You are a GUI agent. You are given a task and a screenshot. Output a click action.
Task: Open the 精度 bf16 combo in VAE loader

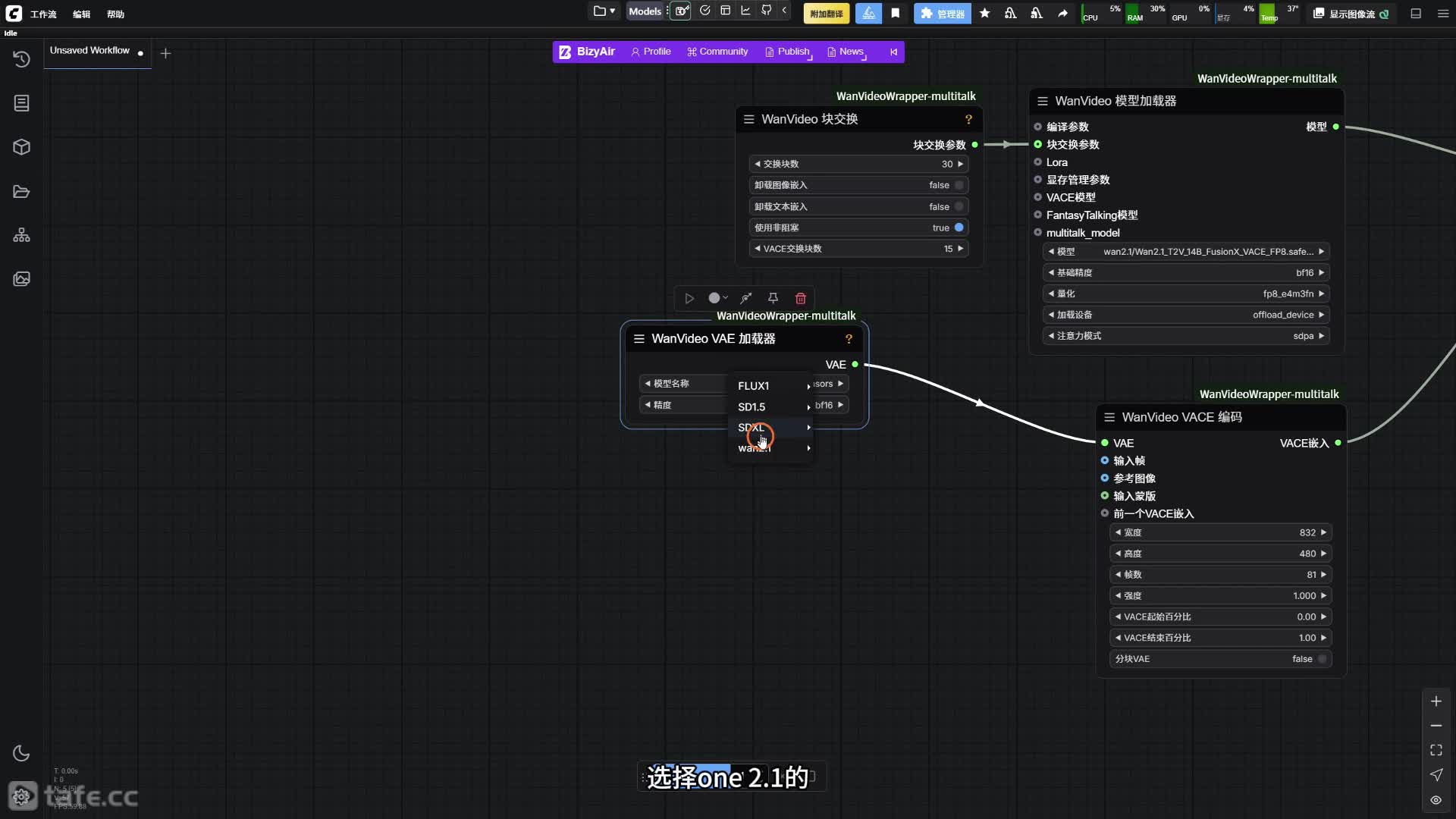coord(743,405)
